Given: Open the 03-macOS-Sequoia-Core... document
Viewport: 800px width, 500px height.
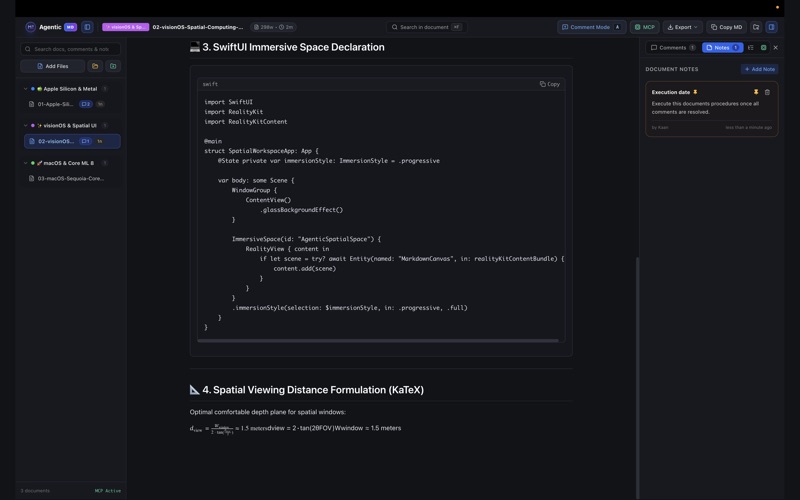Looking at the screenshot, I should (x=71, y=179).
